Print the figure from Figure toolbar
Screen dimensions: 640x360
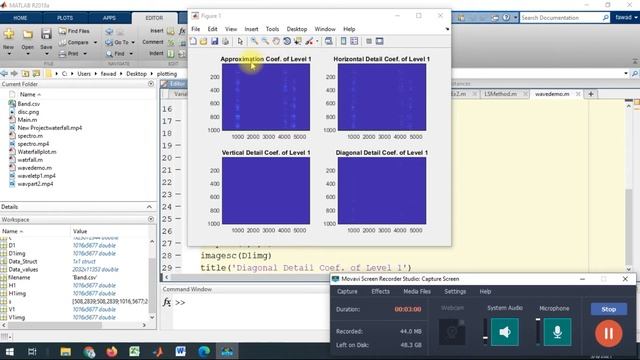[225, 41]
